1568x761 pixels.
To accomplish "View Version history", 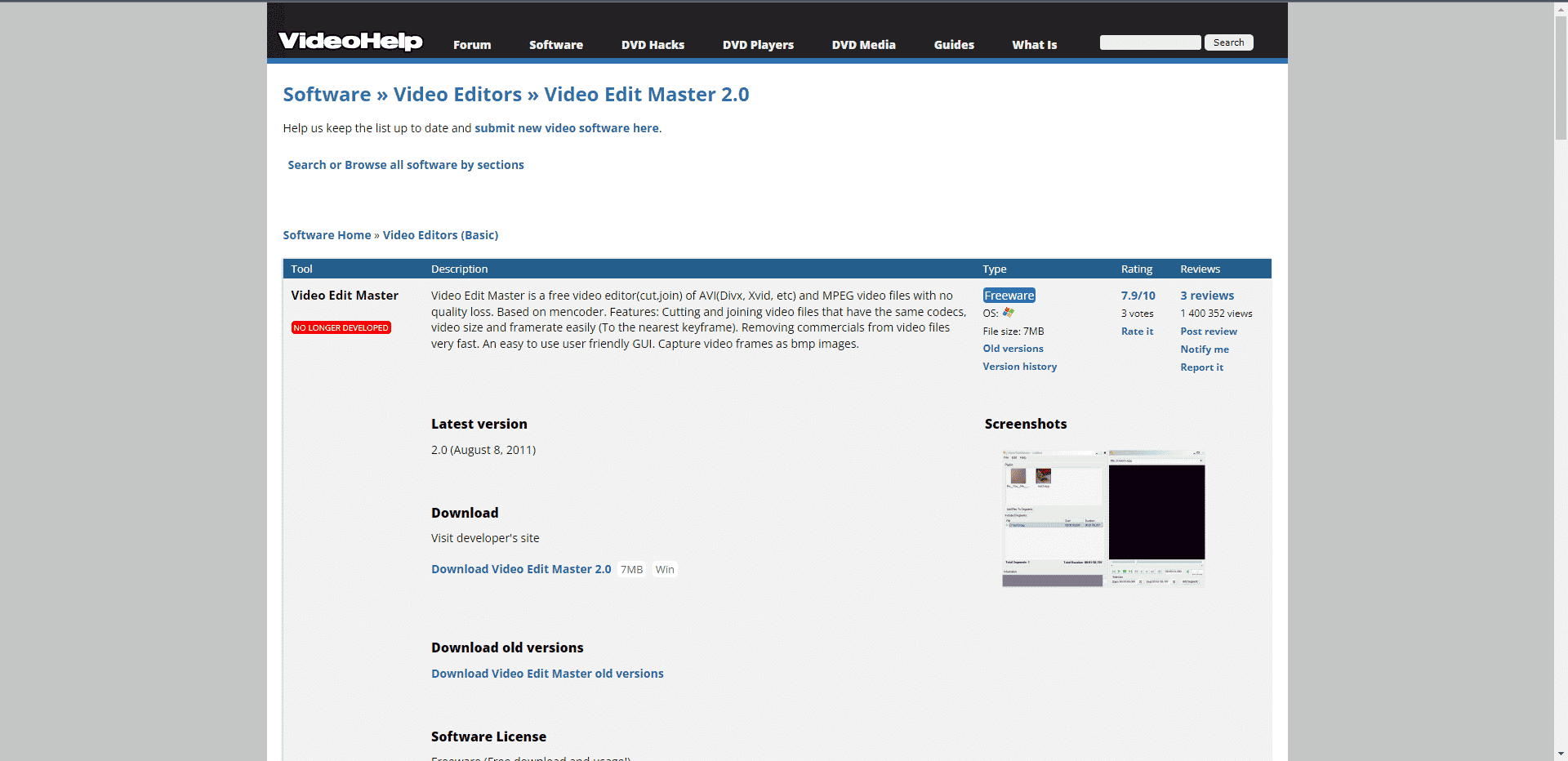I will pyautogui.click(x=1019, y=367).
